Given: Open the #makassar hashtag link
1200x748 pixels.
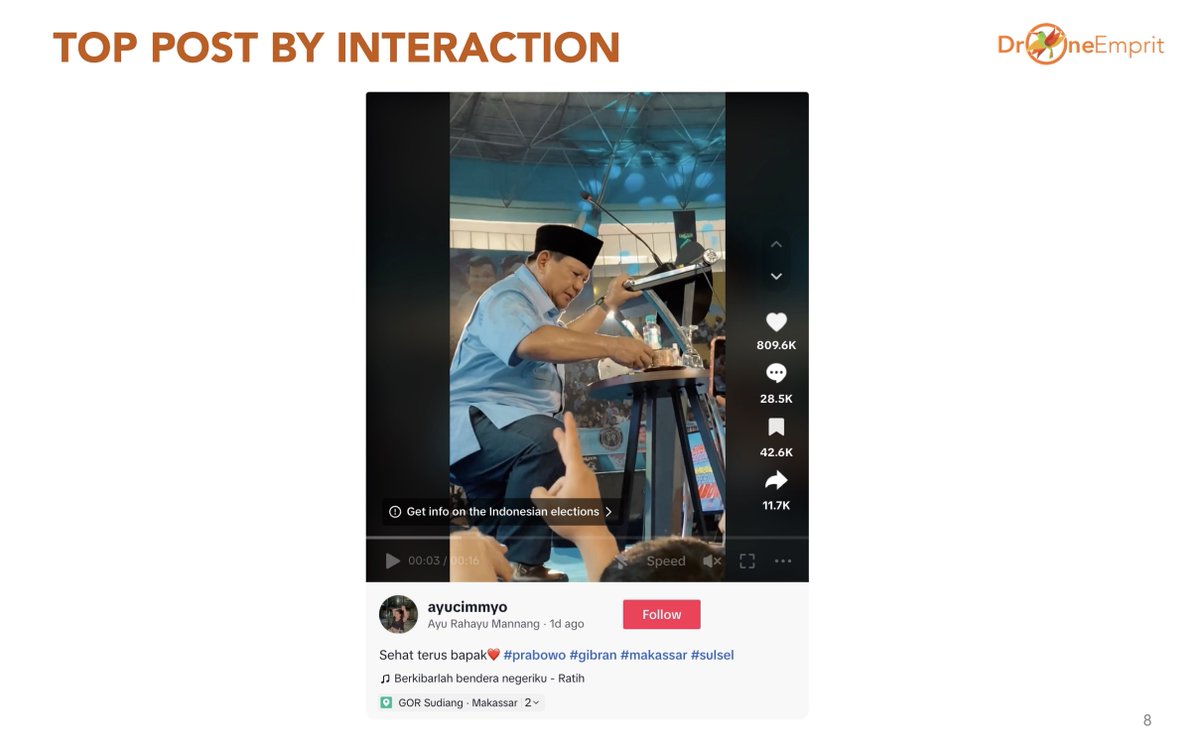Looking at the screenshot, I should 652,655.
